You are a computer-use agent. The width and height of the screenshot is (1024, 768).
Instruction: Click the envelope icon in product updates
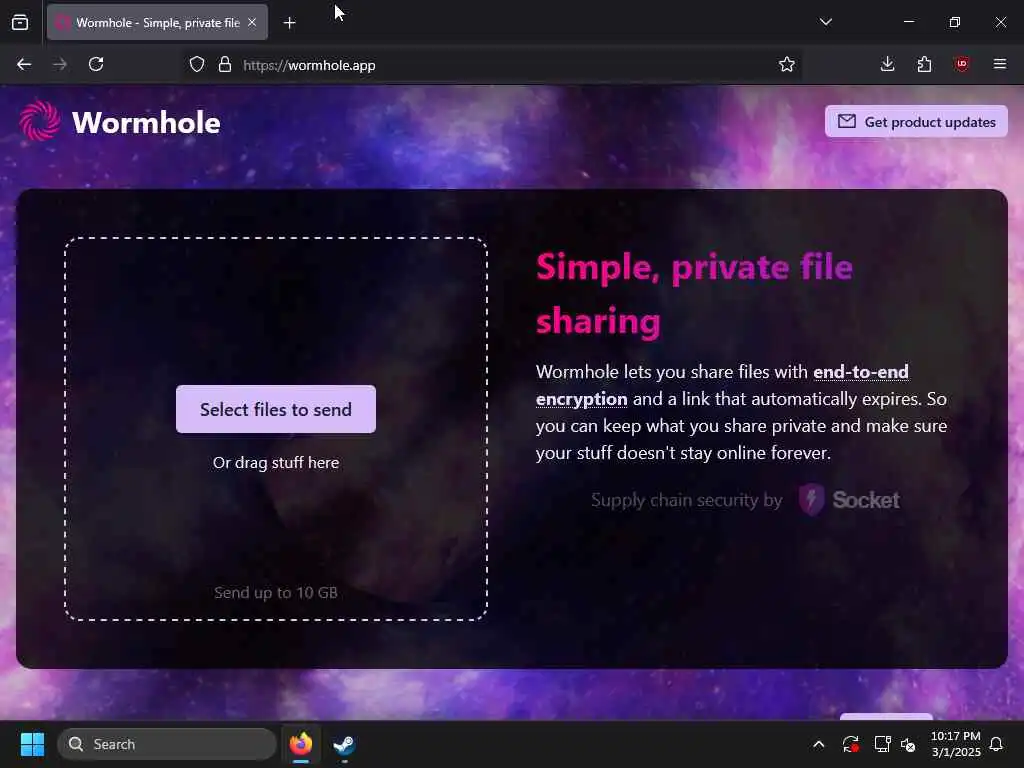[x=846, y=121]
